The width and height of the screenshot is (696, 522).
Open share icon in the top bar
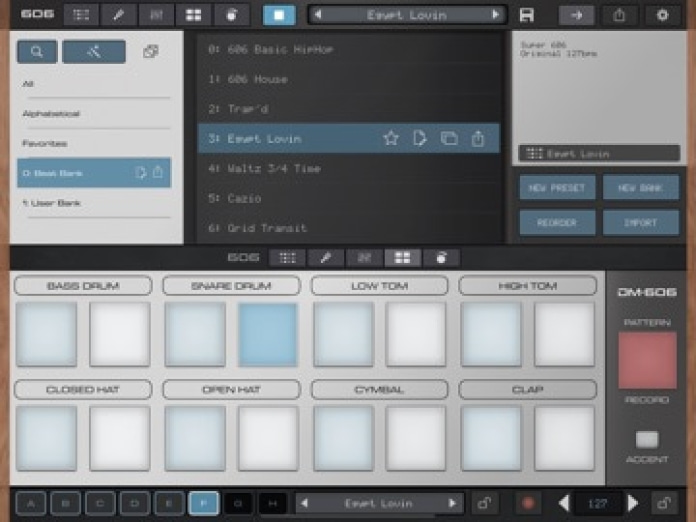[619, 16]
